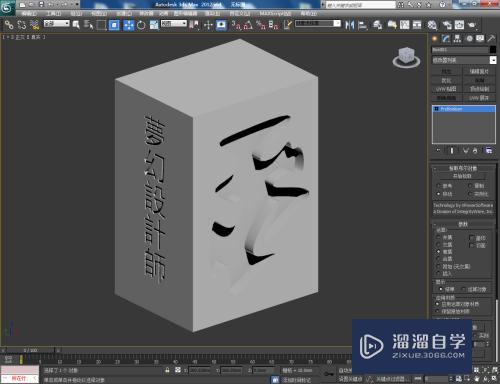The width and height of the screenshot is (500, 384).
Task: Activate Bind to Space Warp tool
Action: pos(34,25)
